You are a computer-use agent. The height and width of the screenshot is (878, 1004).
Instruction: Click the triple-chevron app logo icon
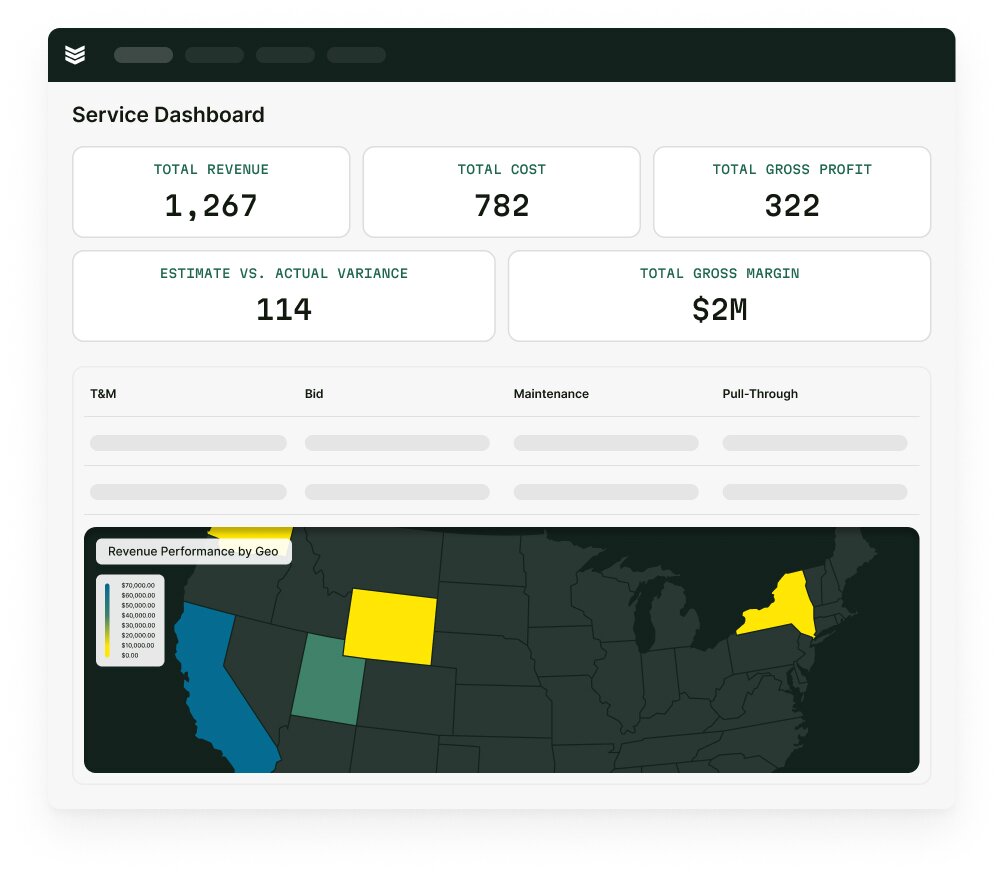click(76, 55)
